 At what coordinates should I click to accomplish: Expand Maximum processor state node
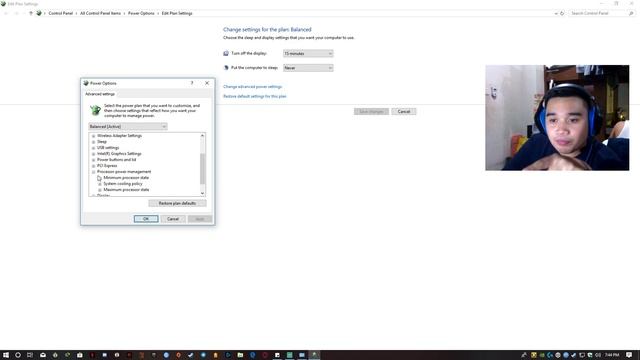point(100,190)
